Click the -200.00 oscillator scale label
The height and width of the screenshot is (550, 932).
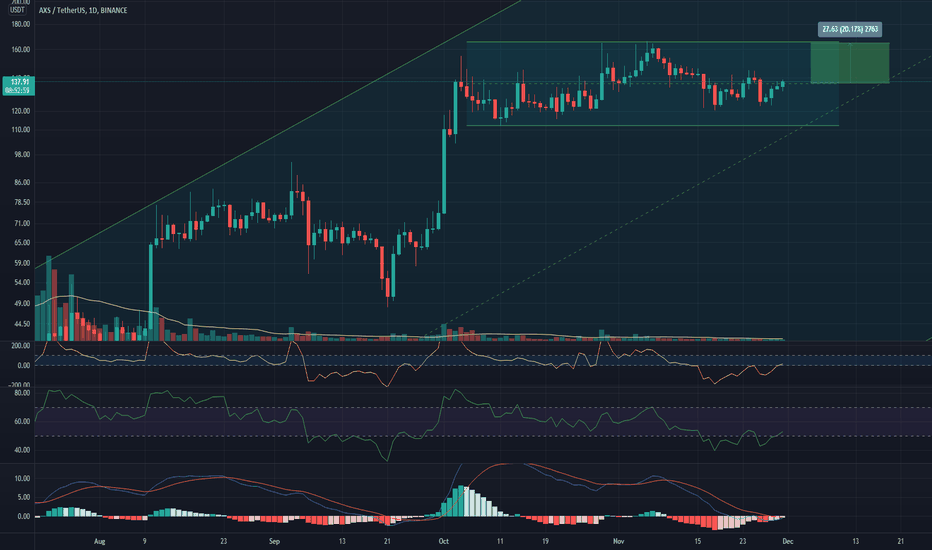[x=19, y=385]
